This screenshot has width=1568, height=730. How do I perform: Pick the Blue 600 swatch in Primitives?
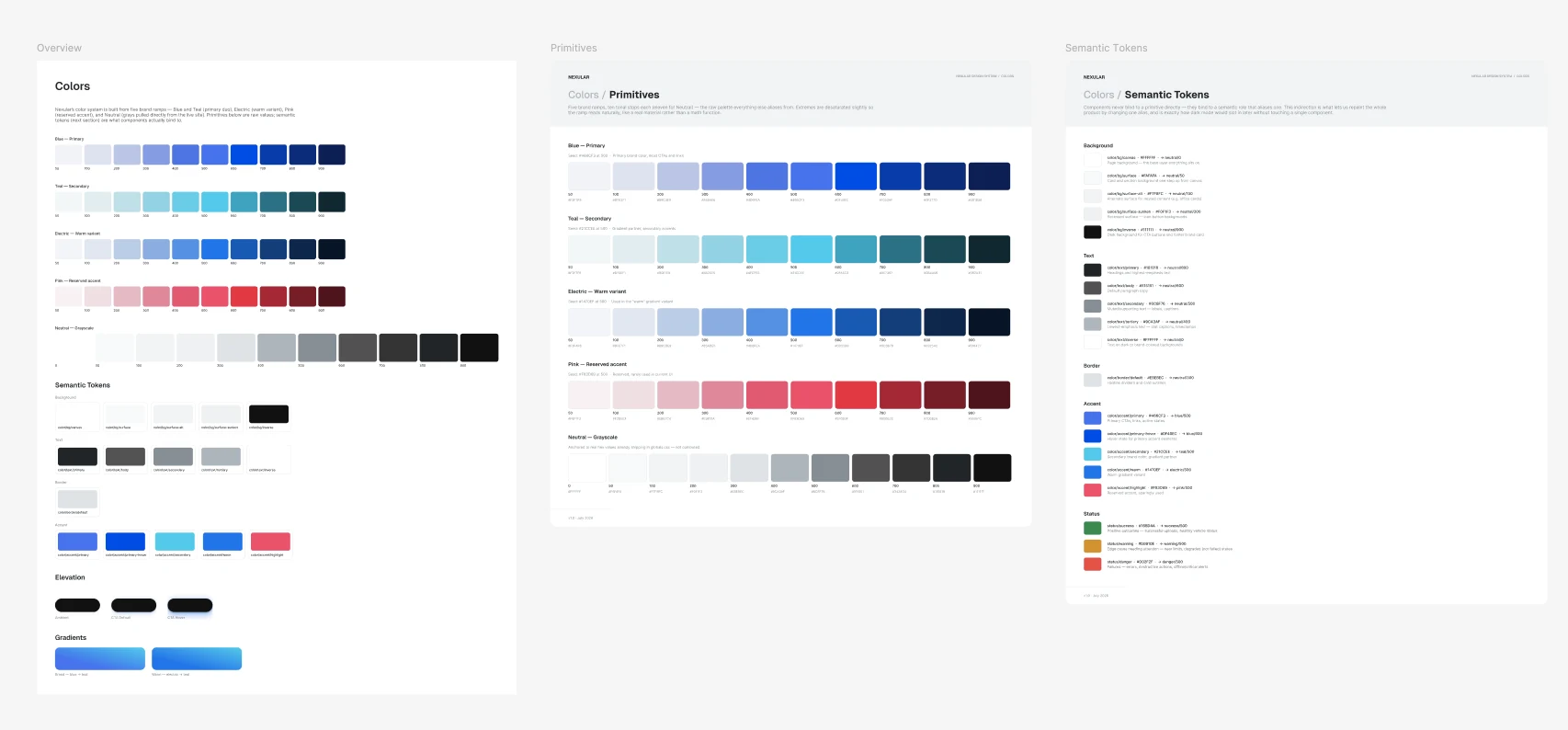854,177
